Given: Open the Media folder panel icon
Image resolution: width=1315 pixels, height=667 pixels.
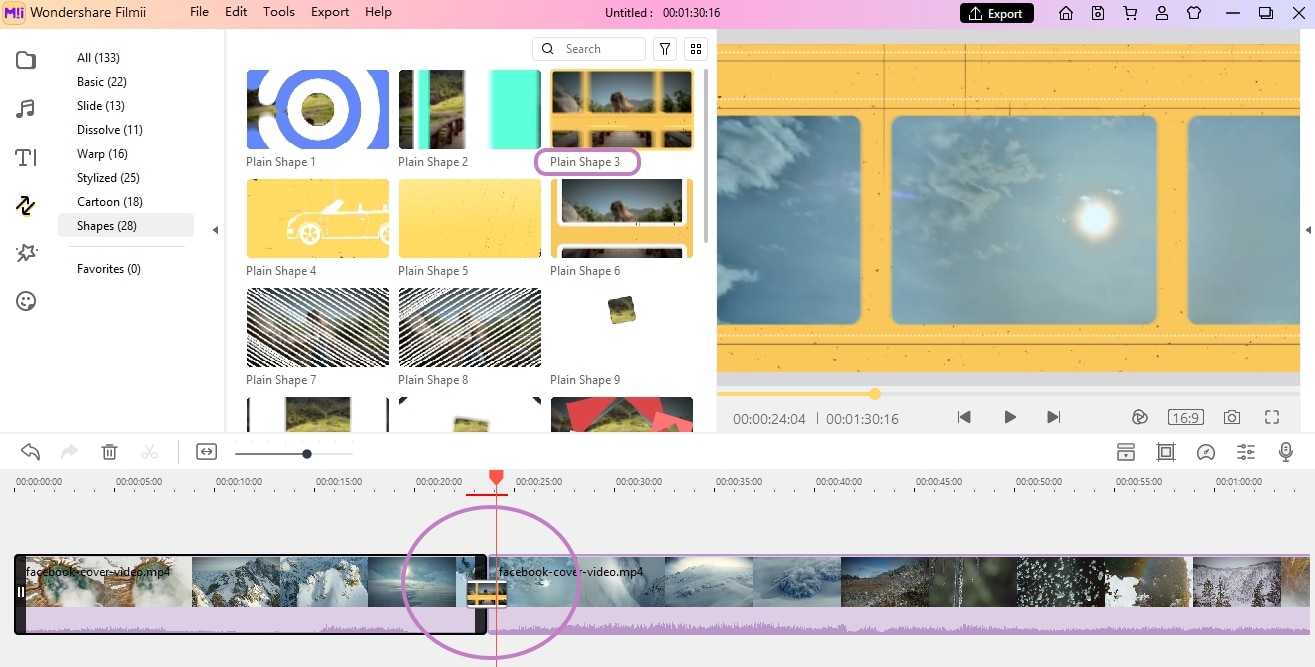Looking at the screenshot, I should point(26,61).
